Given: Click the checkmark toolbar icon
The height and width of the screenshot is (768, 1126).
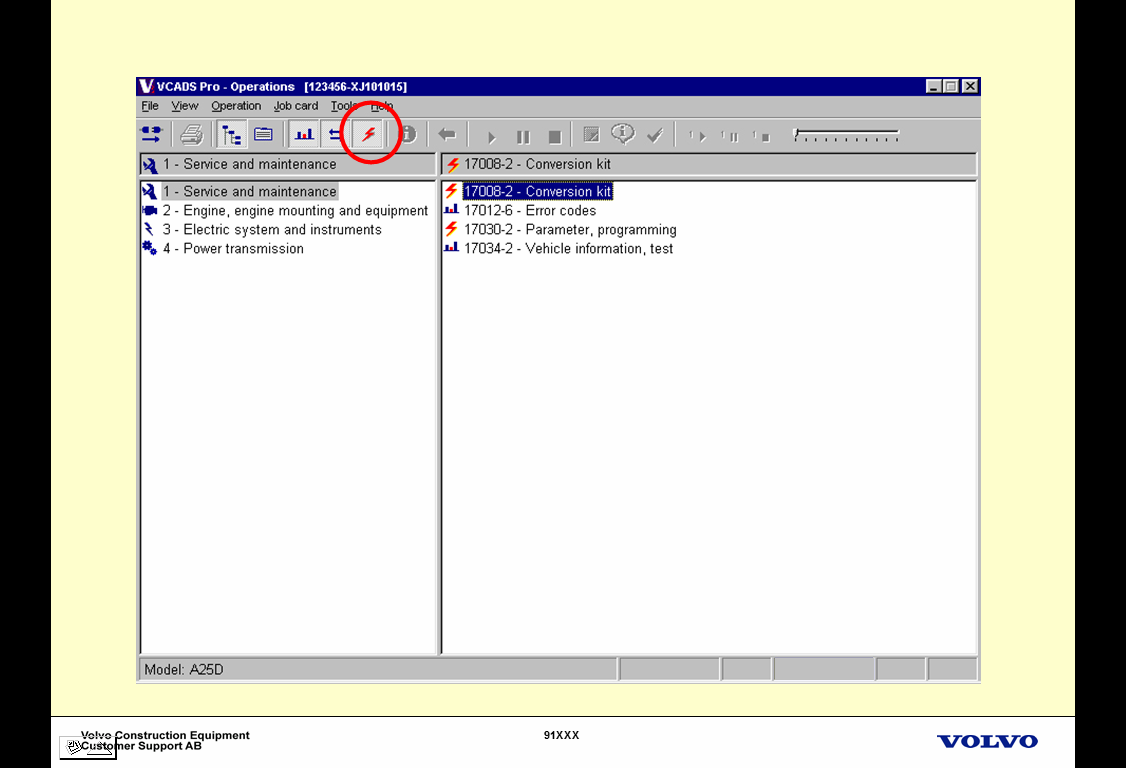Looking at the screenshot, I should pyautogui.click(x=655, y=135).
